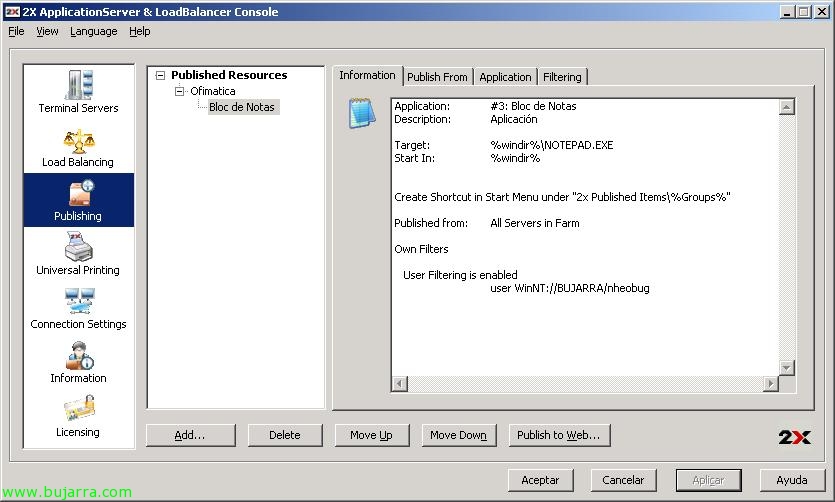Switch to the Filtering tab

562,77
